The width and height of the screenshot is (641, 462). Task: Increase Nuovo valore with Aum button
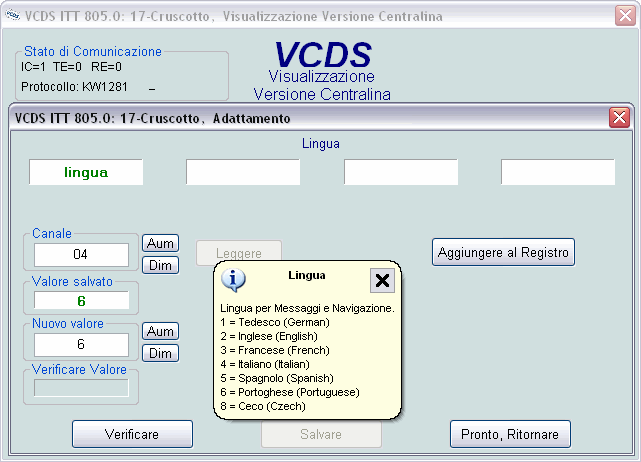(160, 331)
